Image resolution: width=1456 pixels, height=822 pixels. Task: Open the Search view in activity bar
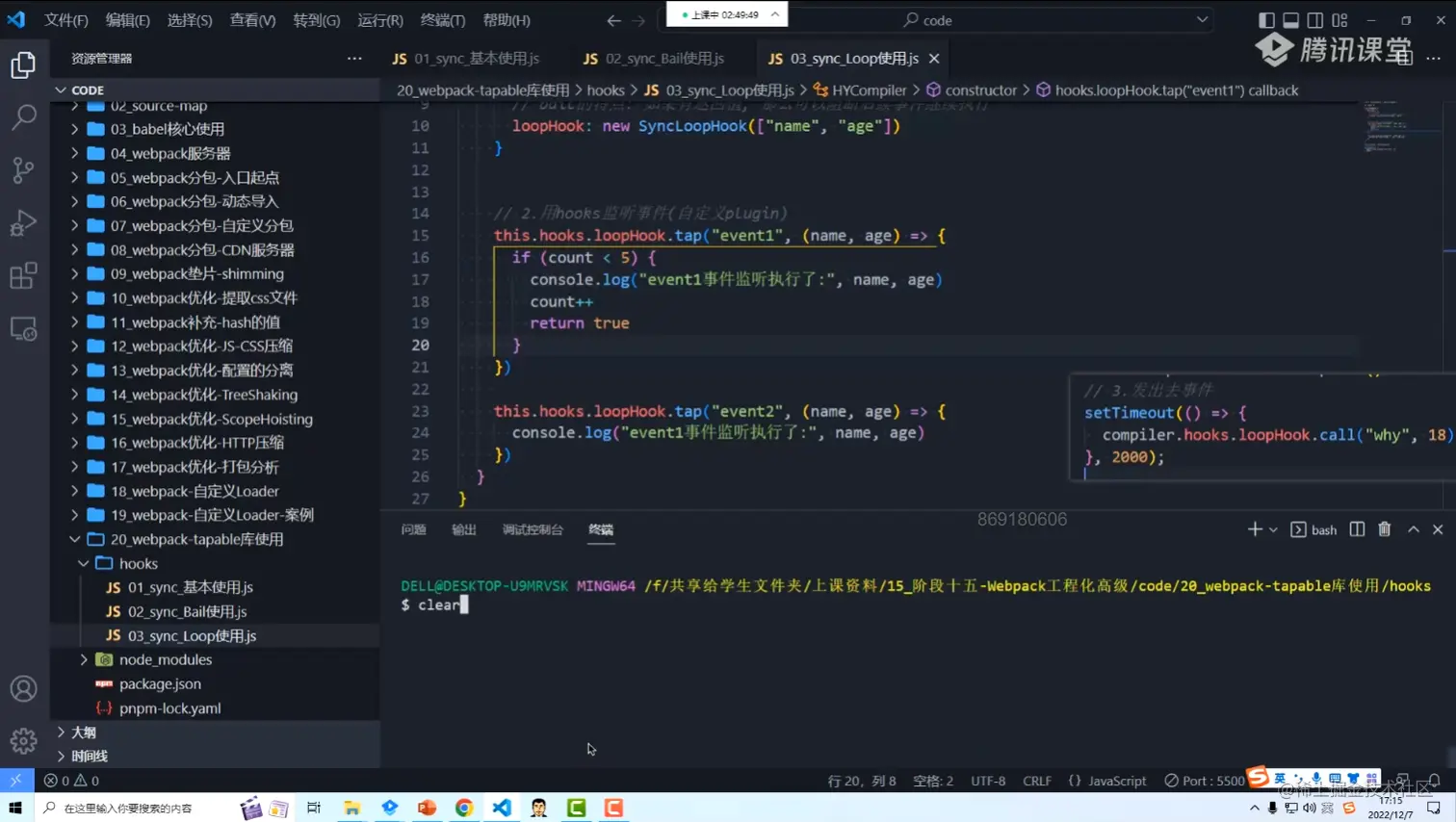(23, 117)
